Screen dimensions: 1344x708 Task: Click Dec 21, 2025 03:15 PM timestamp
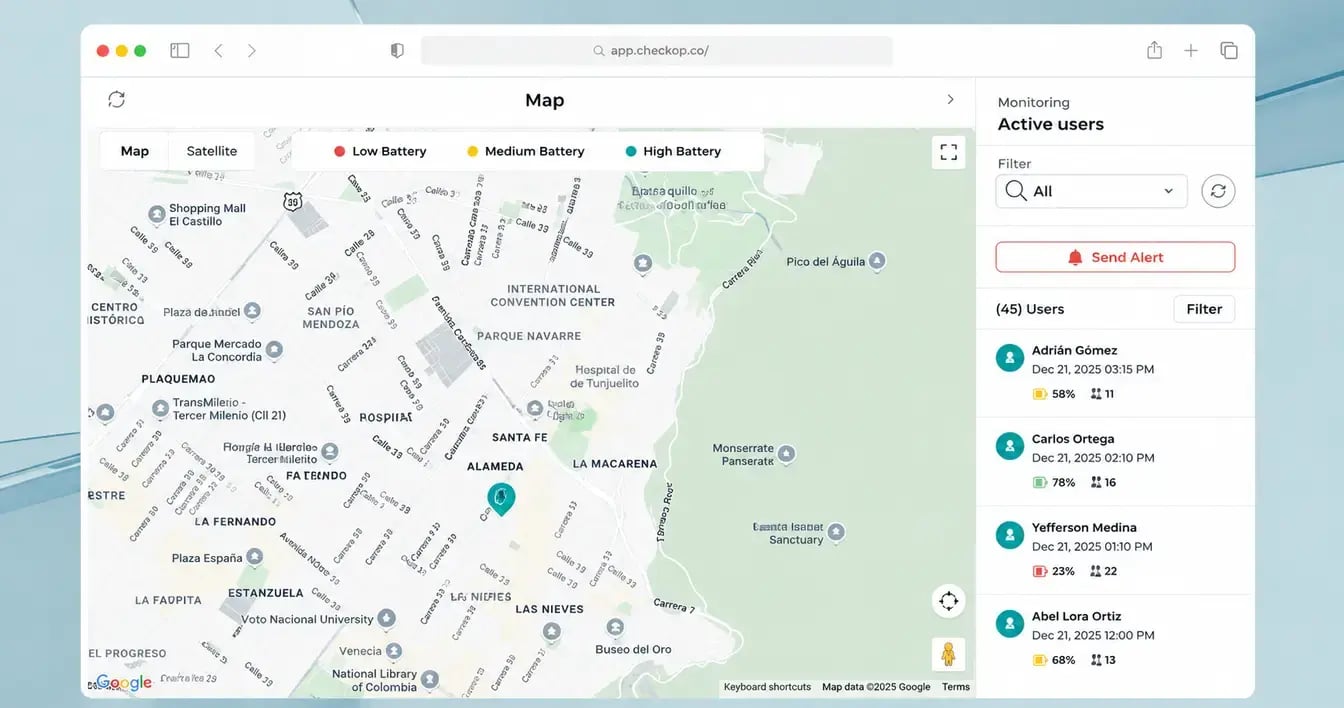pyautogui.click(x=1093, y=369)
